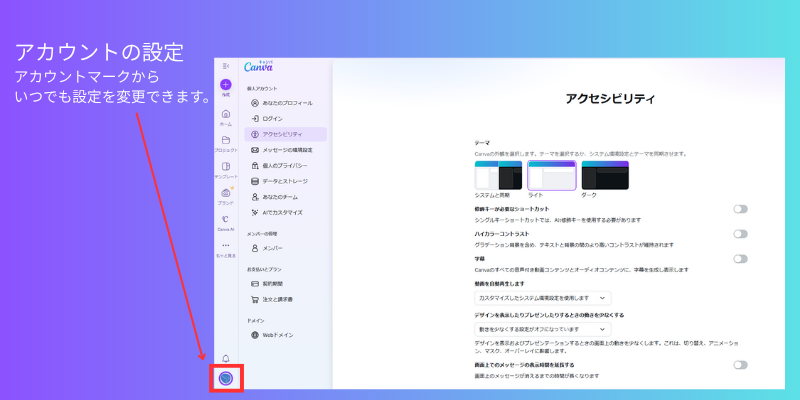Open the Canva AI icon
The height and width of the screenshot is (400, 800).
(226, 219)
